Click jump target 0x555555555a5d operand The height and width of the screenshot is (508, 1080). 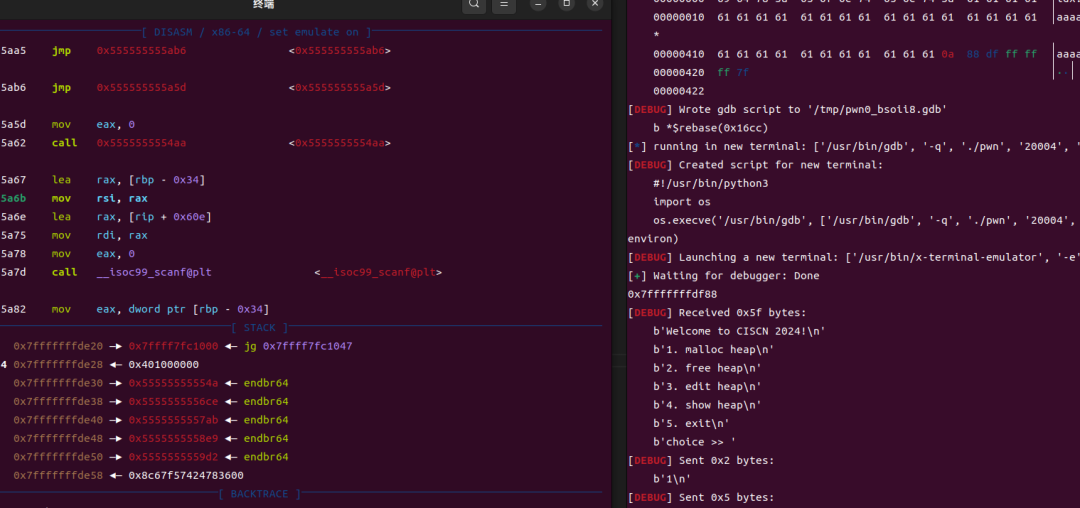[x=141, y=87]
